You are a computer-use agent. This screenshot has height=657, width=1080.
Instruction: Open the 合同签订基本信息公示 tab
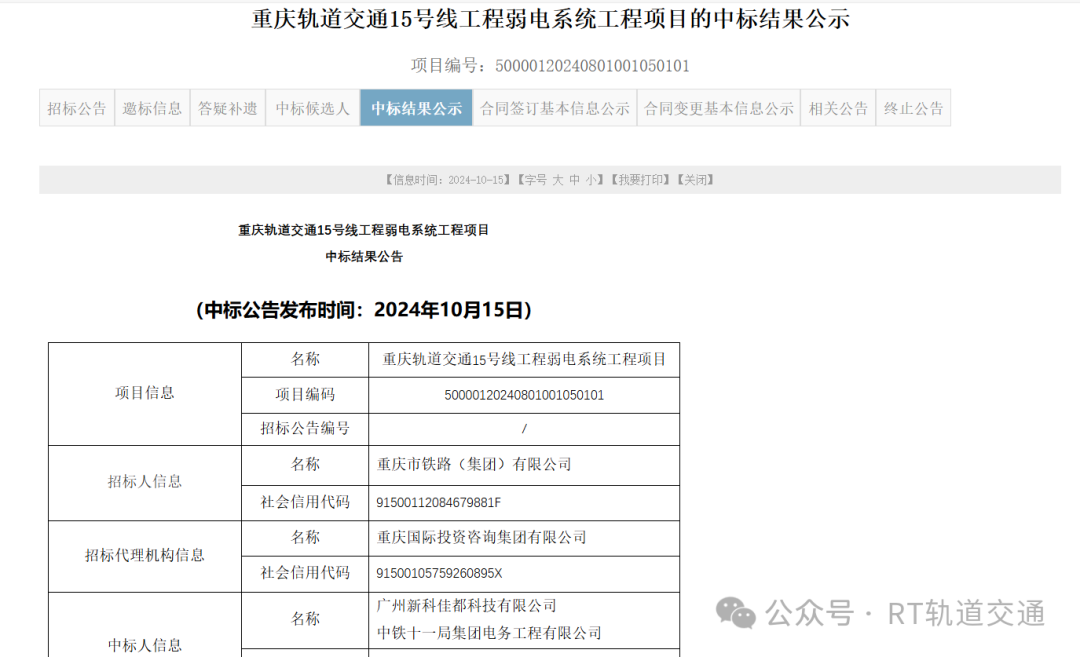tap(554, 107)
